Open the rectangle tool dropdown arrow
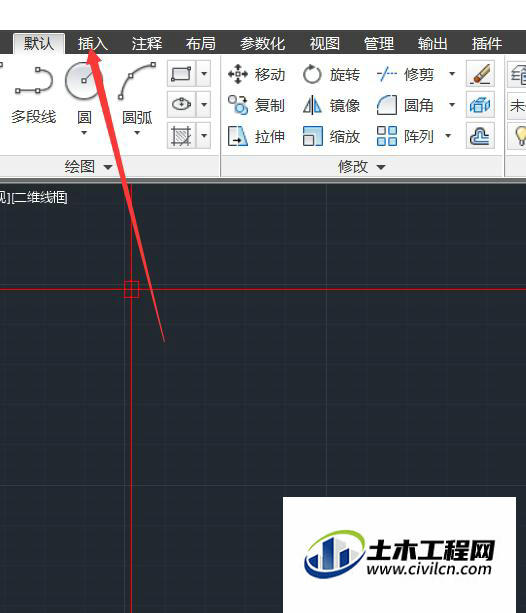 (x=204, y=73)
